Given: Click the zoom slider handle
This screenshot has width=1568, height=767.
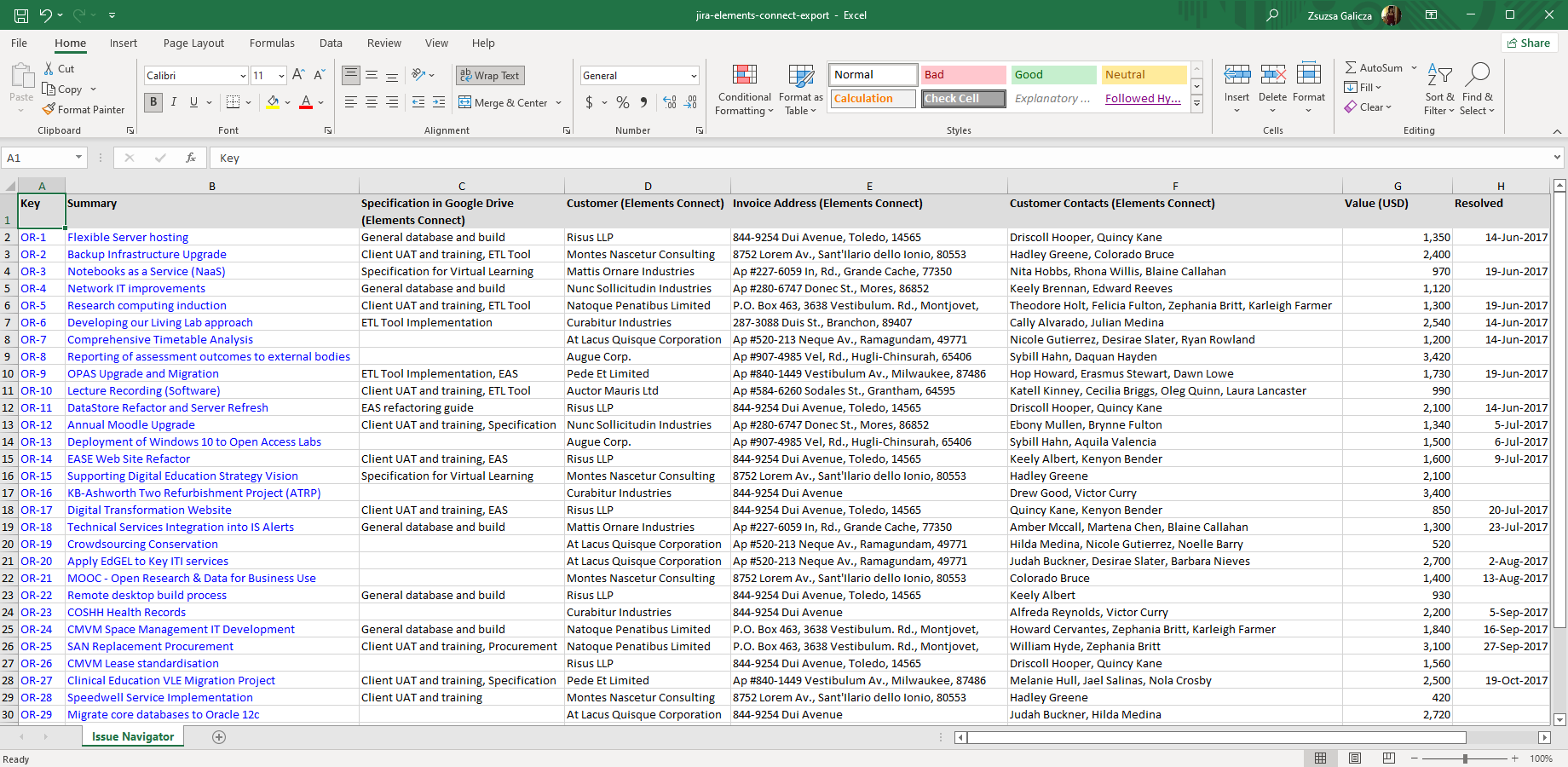Looking at the screenshot, I should (x=1465, y=758).
